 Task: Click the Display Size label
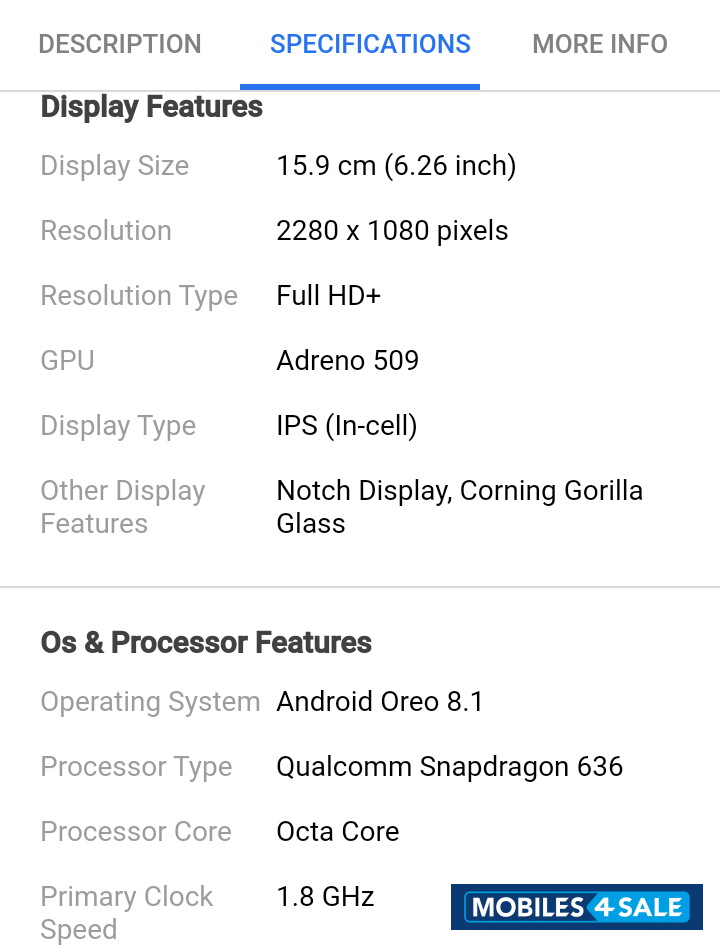(114, 166)
